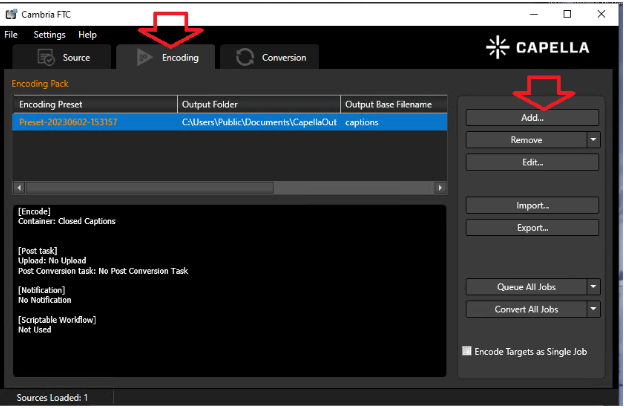624x408 pixels.
Task: Click the Encoding tab play icon
Action: [x=144, y=57]
